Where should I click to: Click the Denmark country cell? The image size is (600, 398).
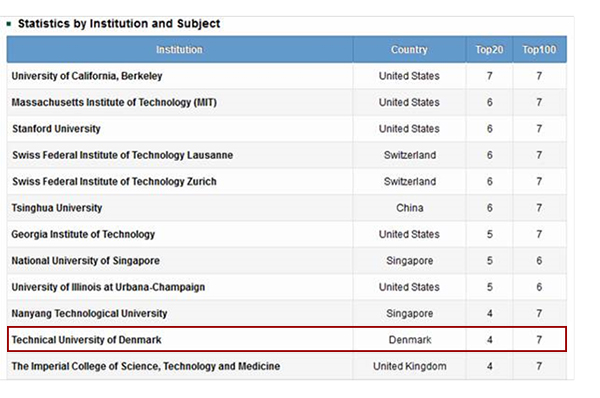click(x=410, y=340)
